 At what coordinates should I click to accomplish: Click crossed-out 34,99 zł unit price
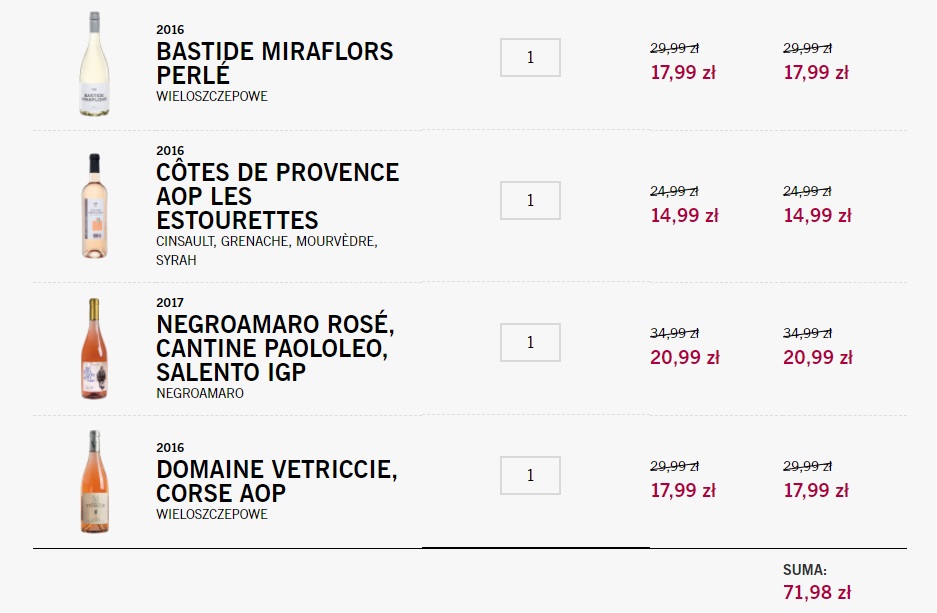(674, 333)
